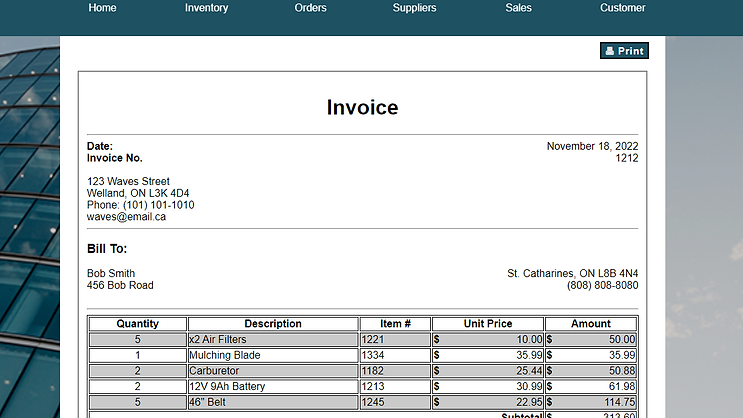Viewport: 743px width, 418px height.
Task: Select the Carburetor description cell
Action: tap(273, 371)
